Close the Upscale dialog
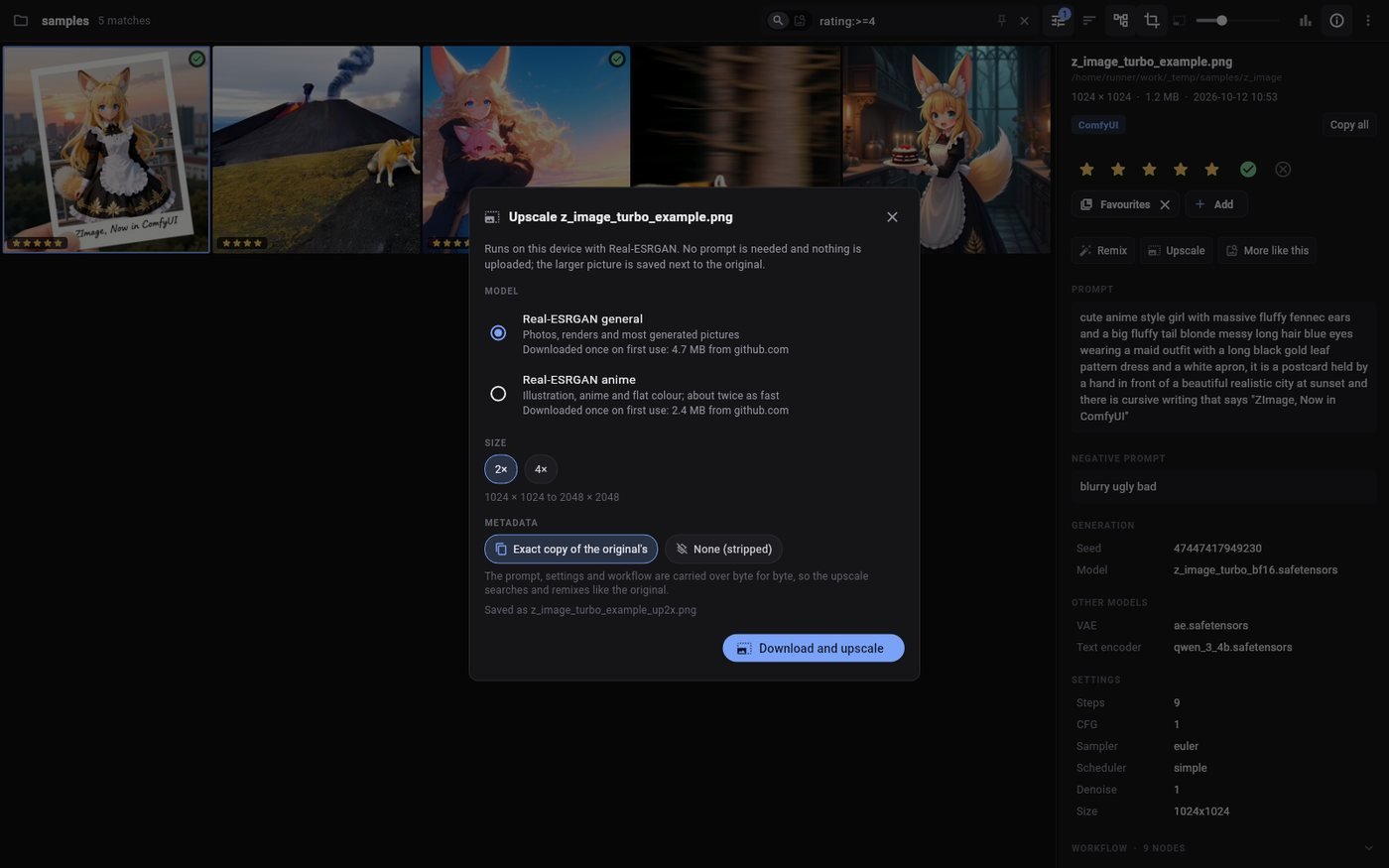 [892, 217]
